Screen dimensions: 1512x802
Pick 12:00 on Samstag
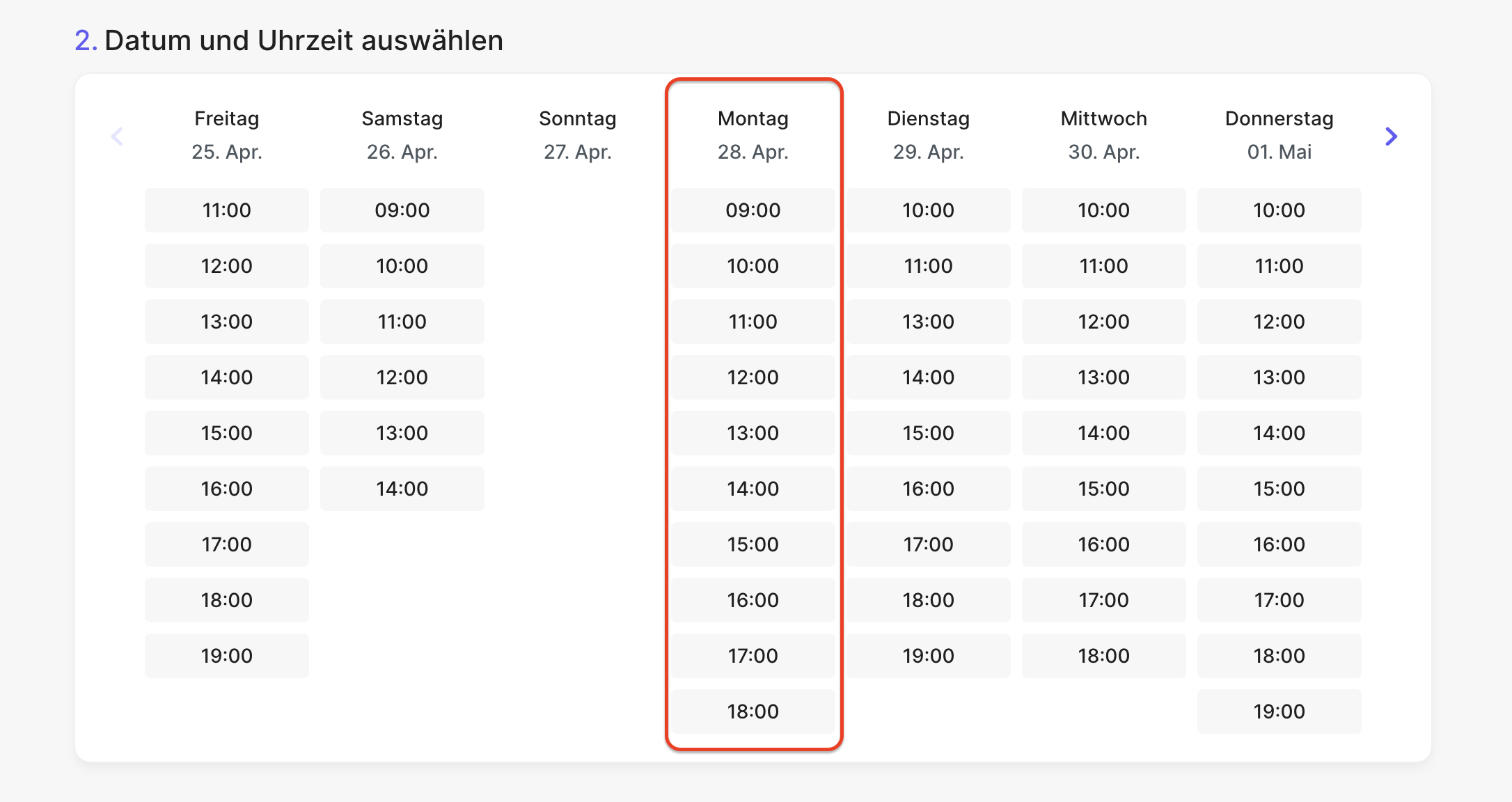(402, 377)
